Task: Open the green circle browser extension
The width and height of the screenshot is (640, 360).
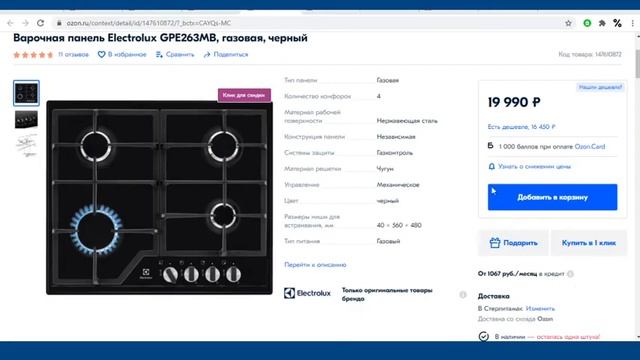Action: coord(587,23)
